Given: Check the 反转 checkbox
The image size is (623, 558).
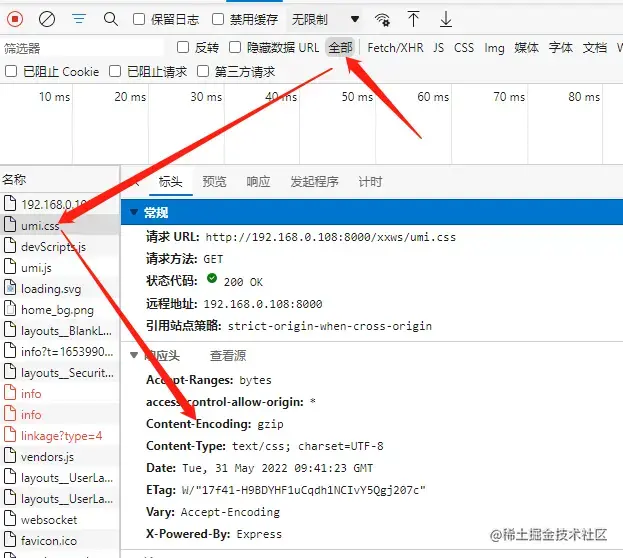Looking at the screenshot, I should pyautogui.click(x=183, y=47).
